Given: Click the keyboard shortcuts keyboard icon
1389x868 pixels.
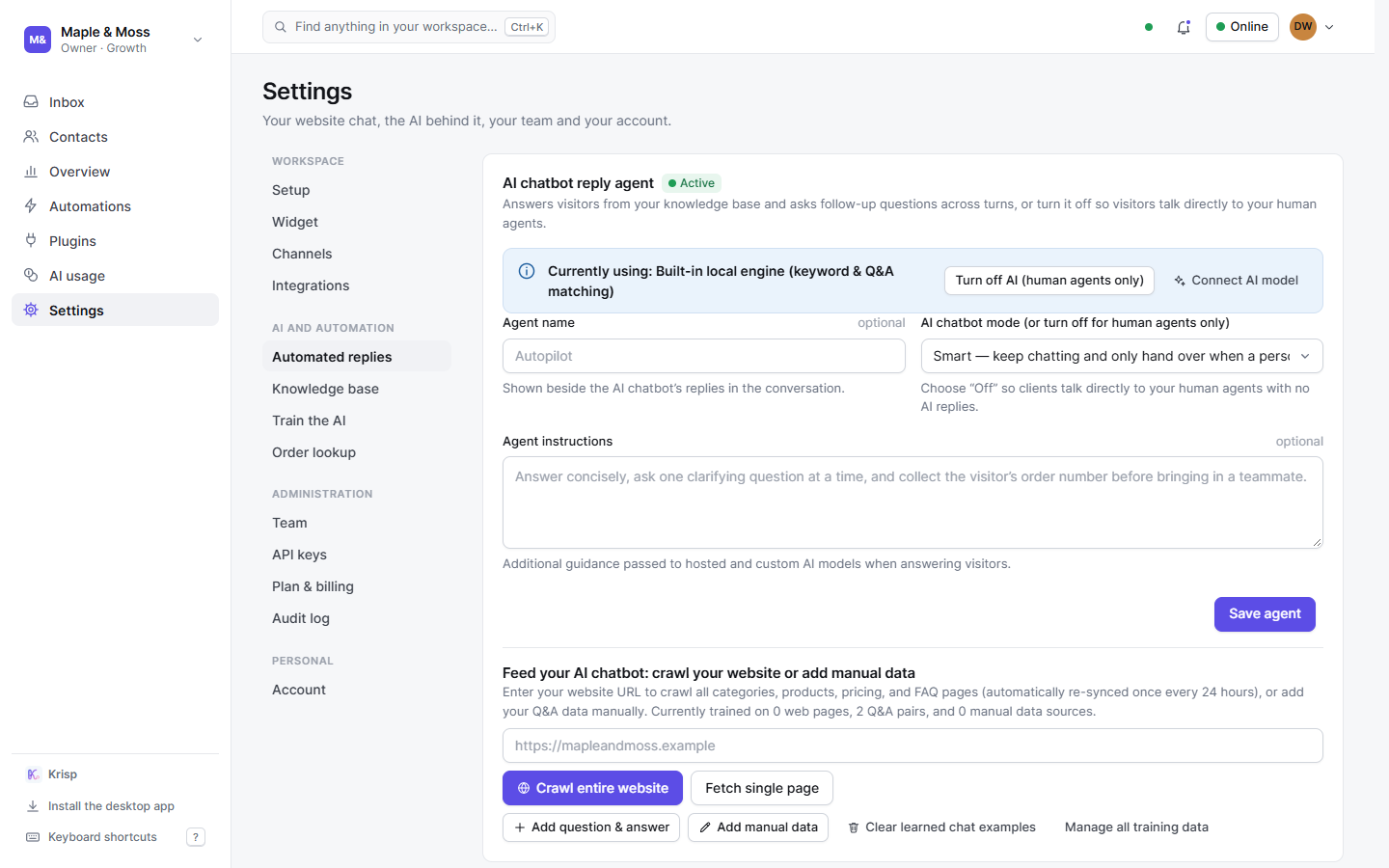Looking at the screenshot, I should click(x=33, y=837).
